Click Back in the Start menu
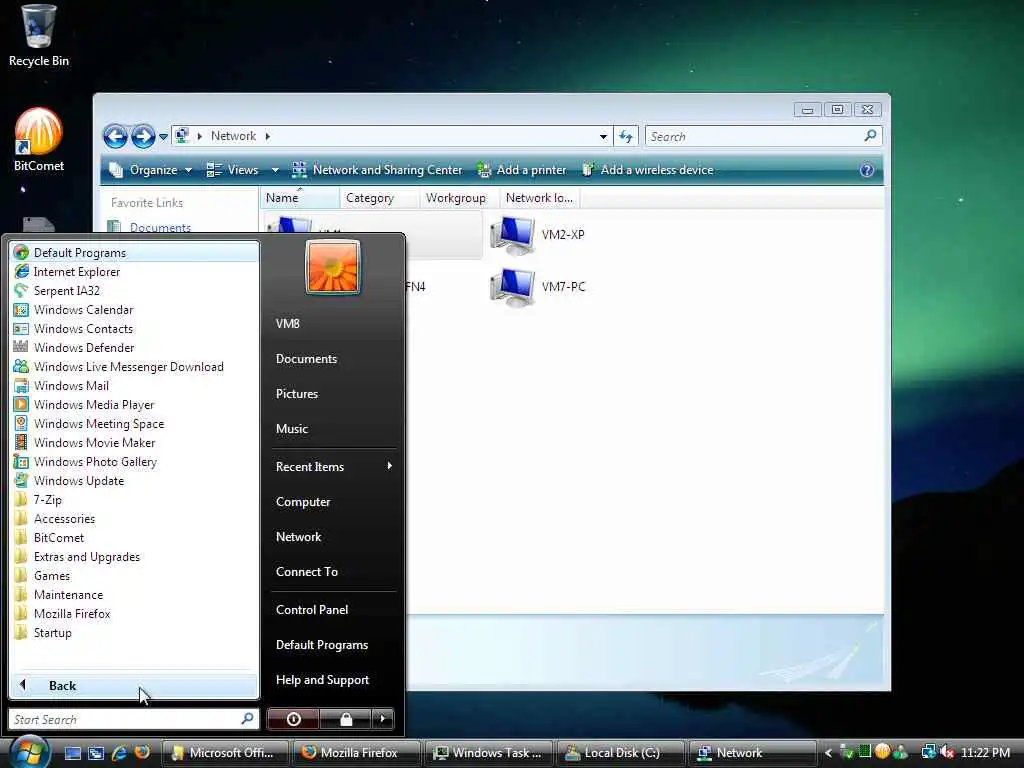 135,686
